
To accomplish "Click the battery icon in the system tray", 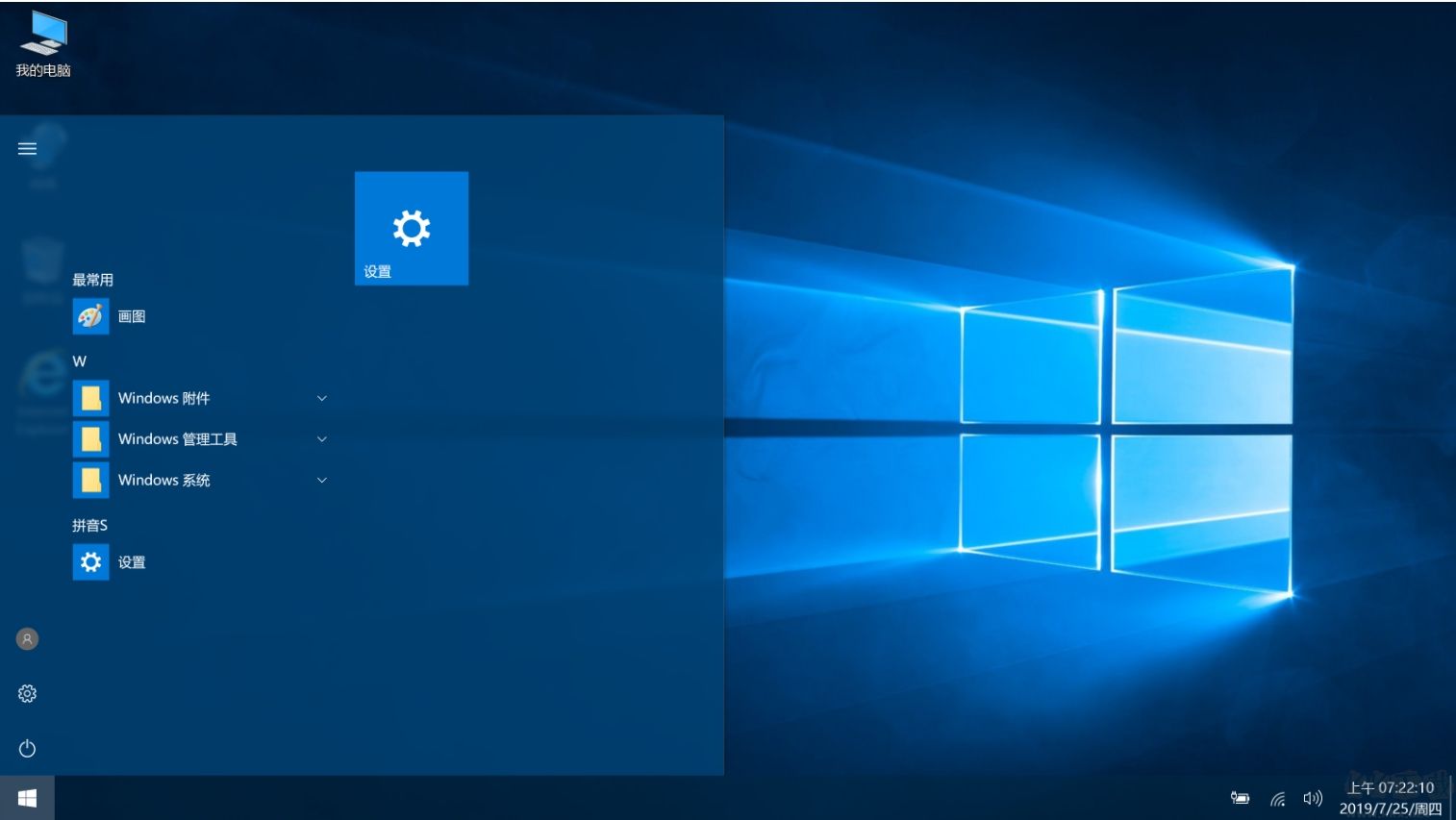I will click(1240, 798).
